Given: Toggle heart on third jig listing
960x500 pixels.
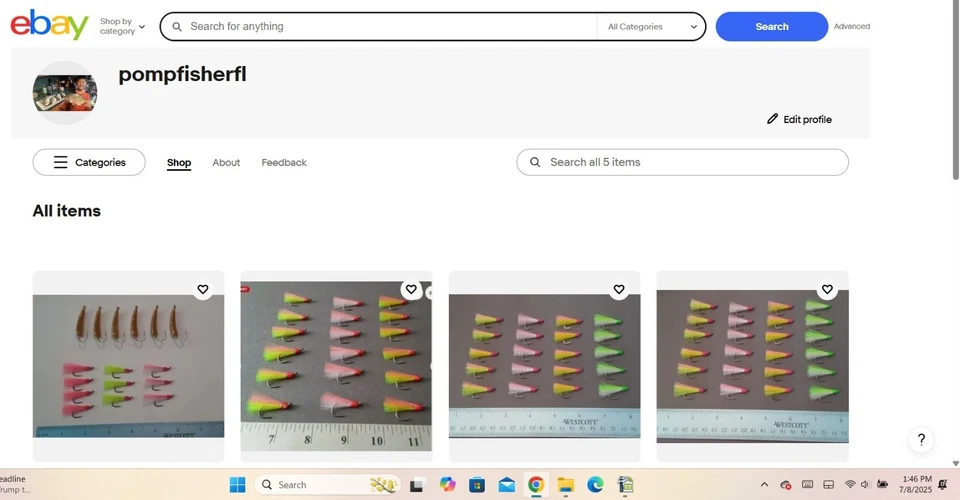Looking at the screenshot, I should pyautogui.click(x=619, y=289).
